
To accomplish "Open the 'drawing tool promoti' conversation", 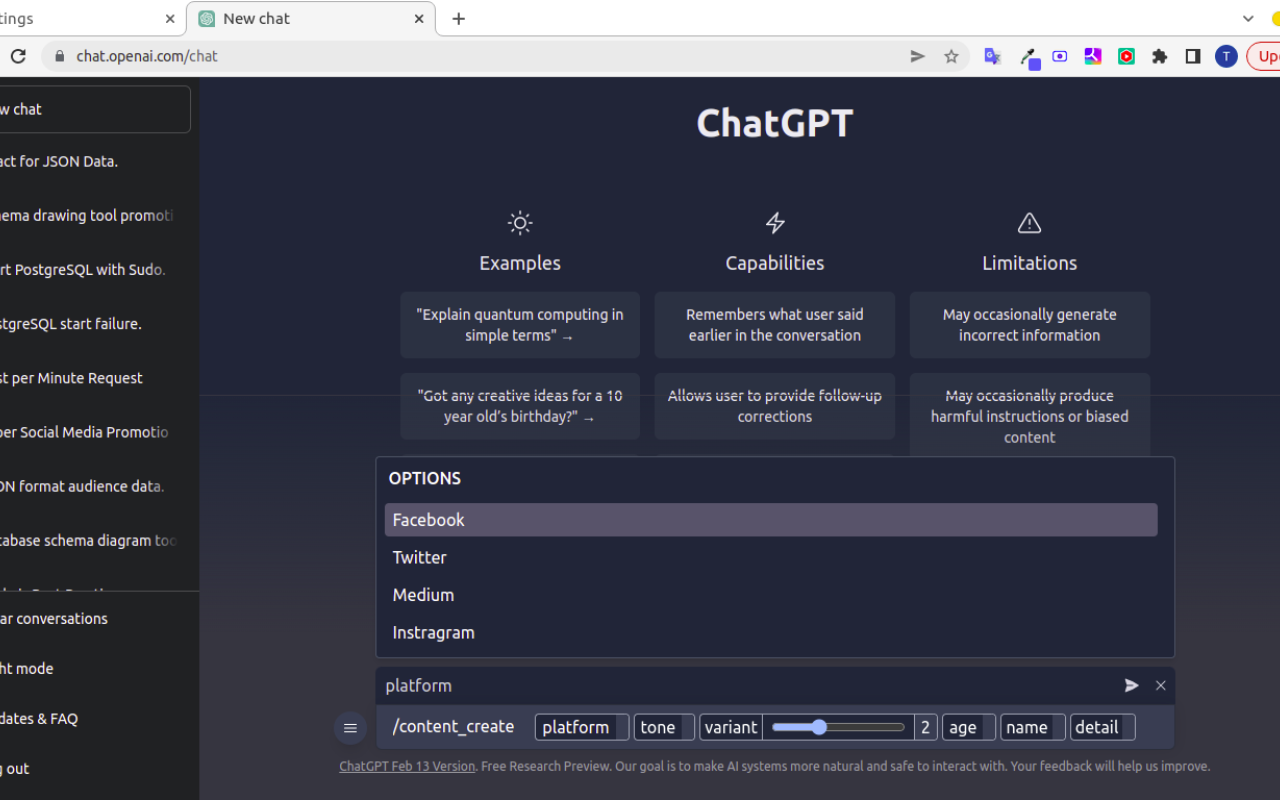I will (94, 215).
